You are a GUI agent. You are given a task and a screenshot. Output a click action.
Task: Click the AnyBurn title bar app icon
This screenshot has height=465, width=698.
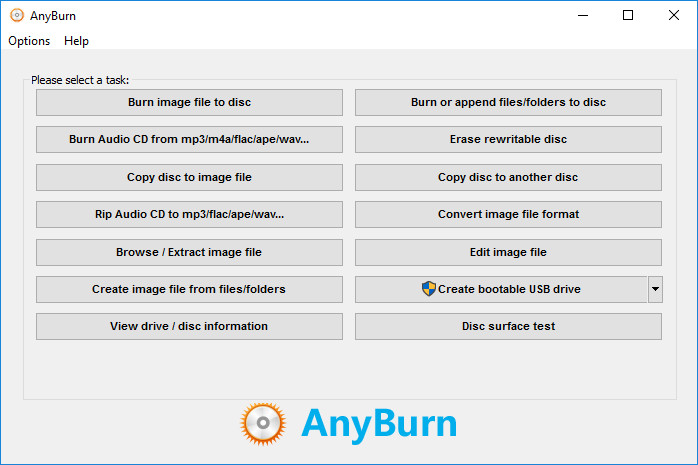[16, 15]
